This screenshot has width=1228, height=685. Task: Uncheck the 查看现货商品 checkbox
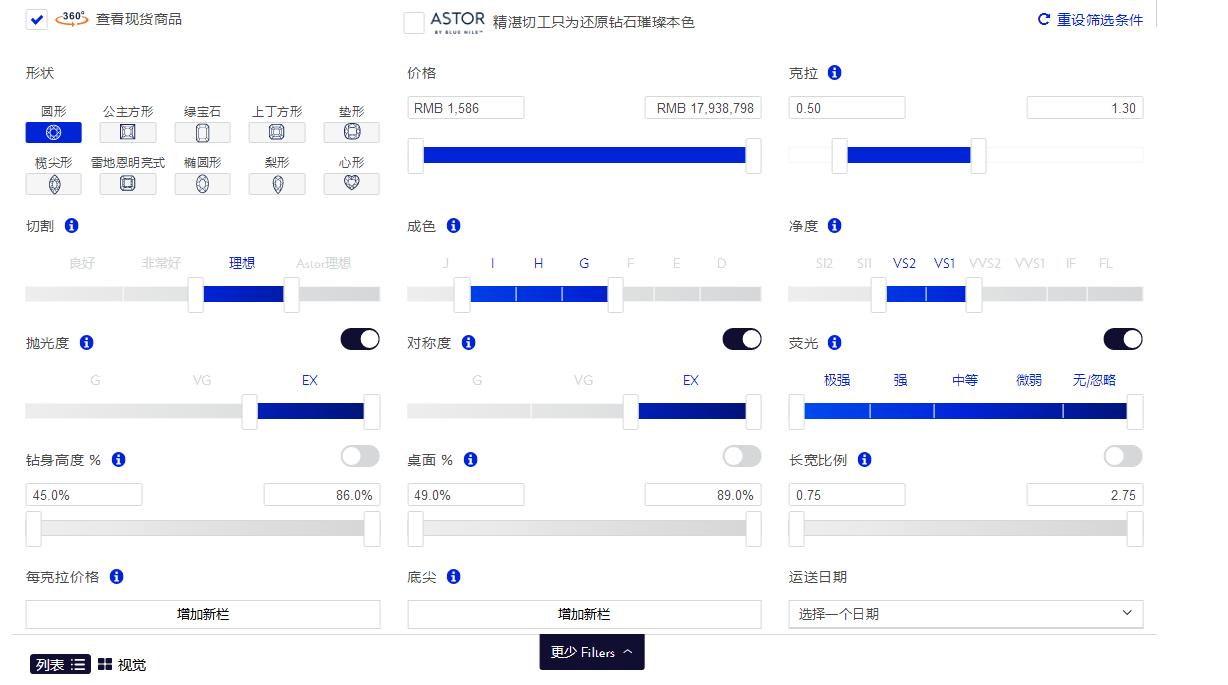tap(36, 18)
